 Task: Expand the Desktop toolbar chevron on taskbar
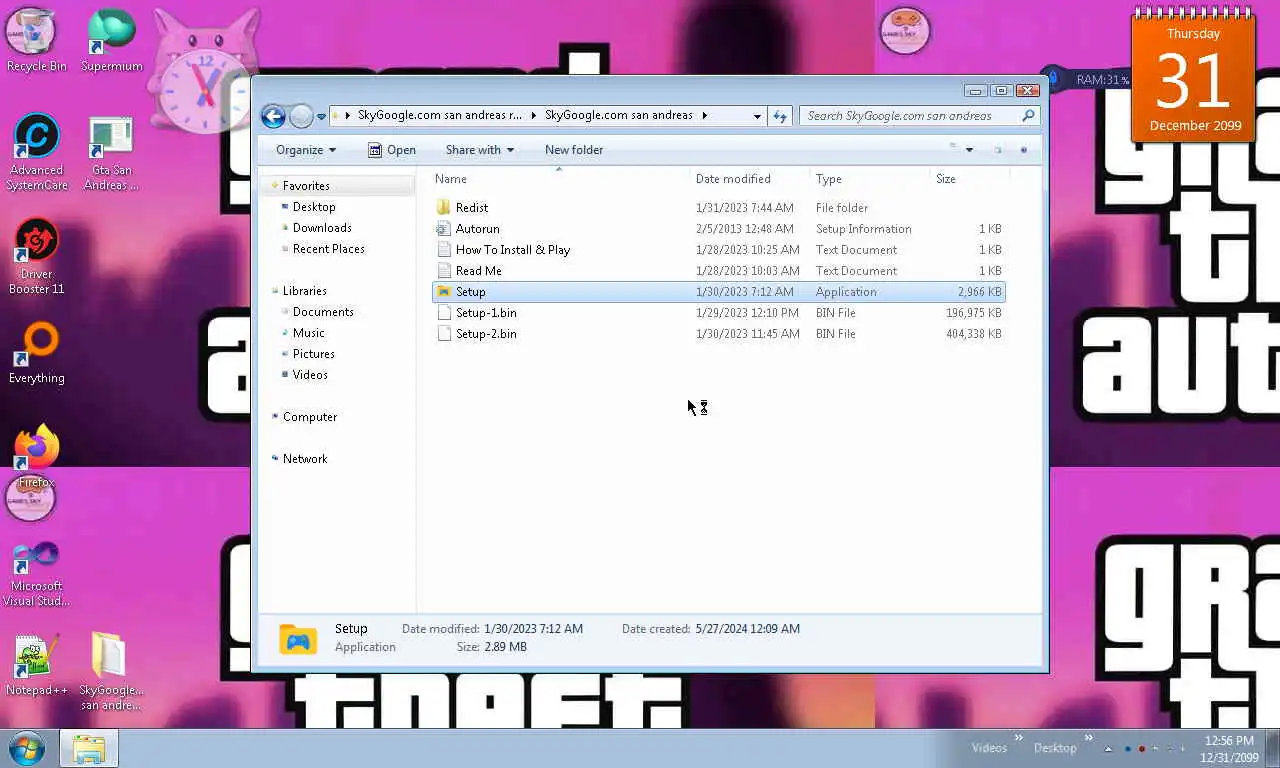point(1088,739)
